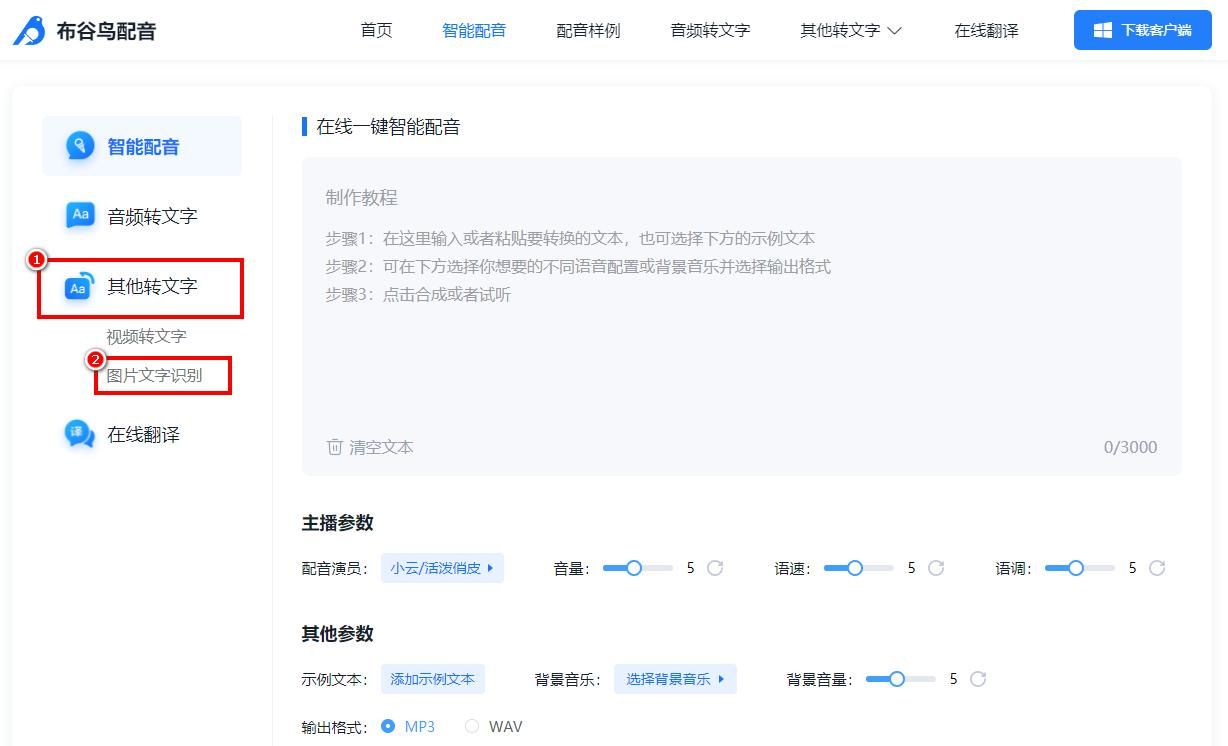
Task: Open 音频转文字 in the top navigation
Action: point(710,30)
